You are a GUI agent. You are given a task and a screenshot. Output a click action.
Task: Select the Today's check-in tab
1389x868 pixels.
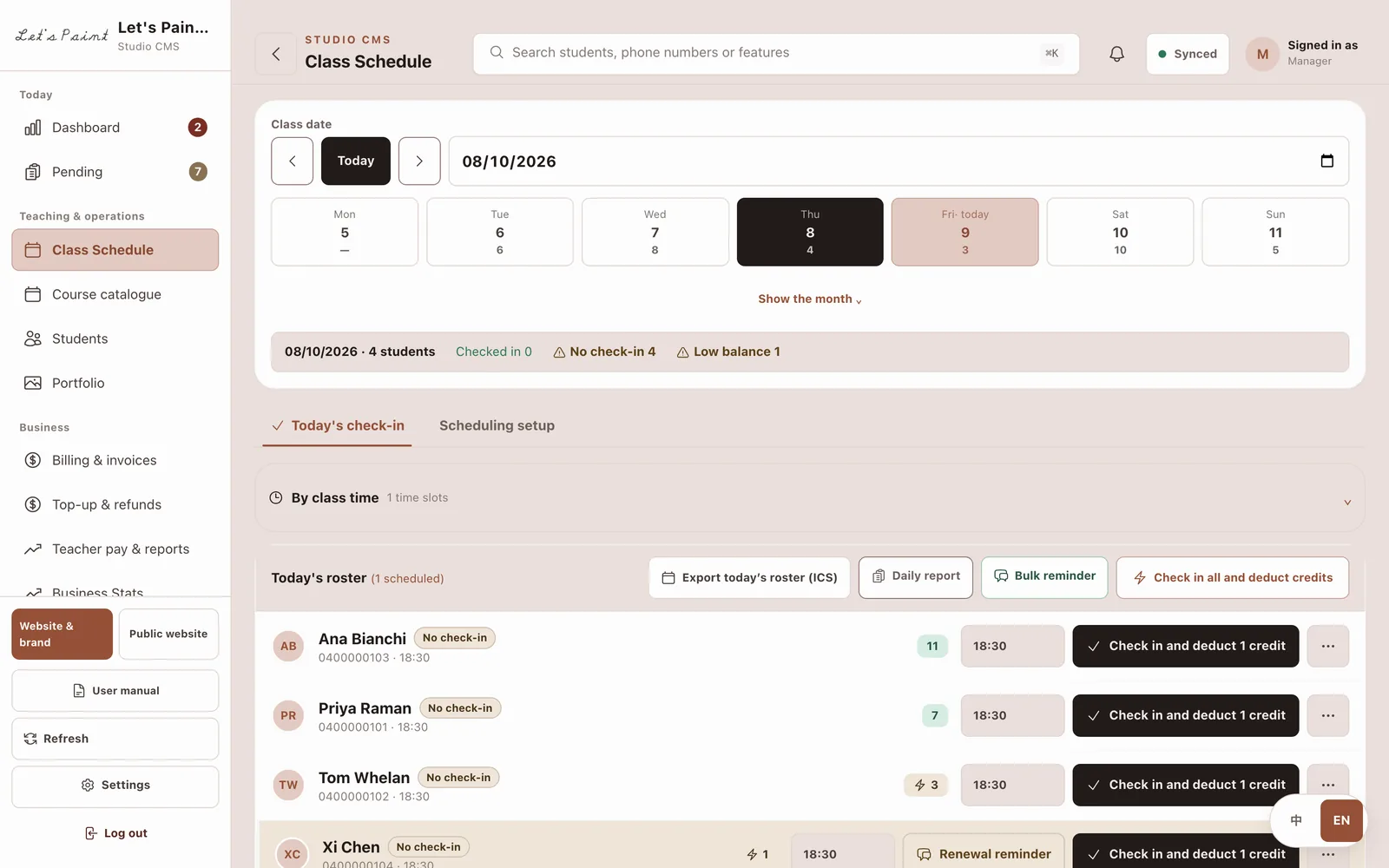click(x=338, y=425)
